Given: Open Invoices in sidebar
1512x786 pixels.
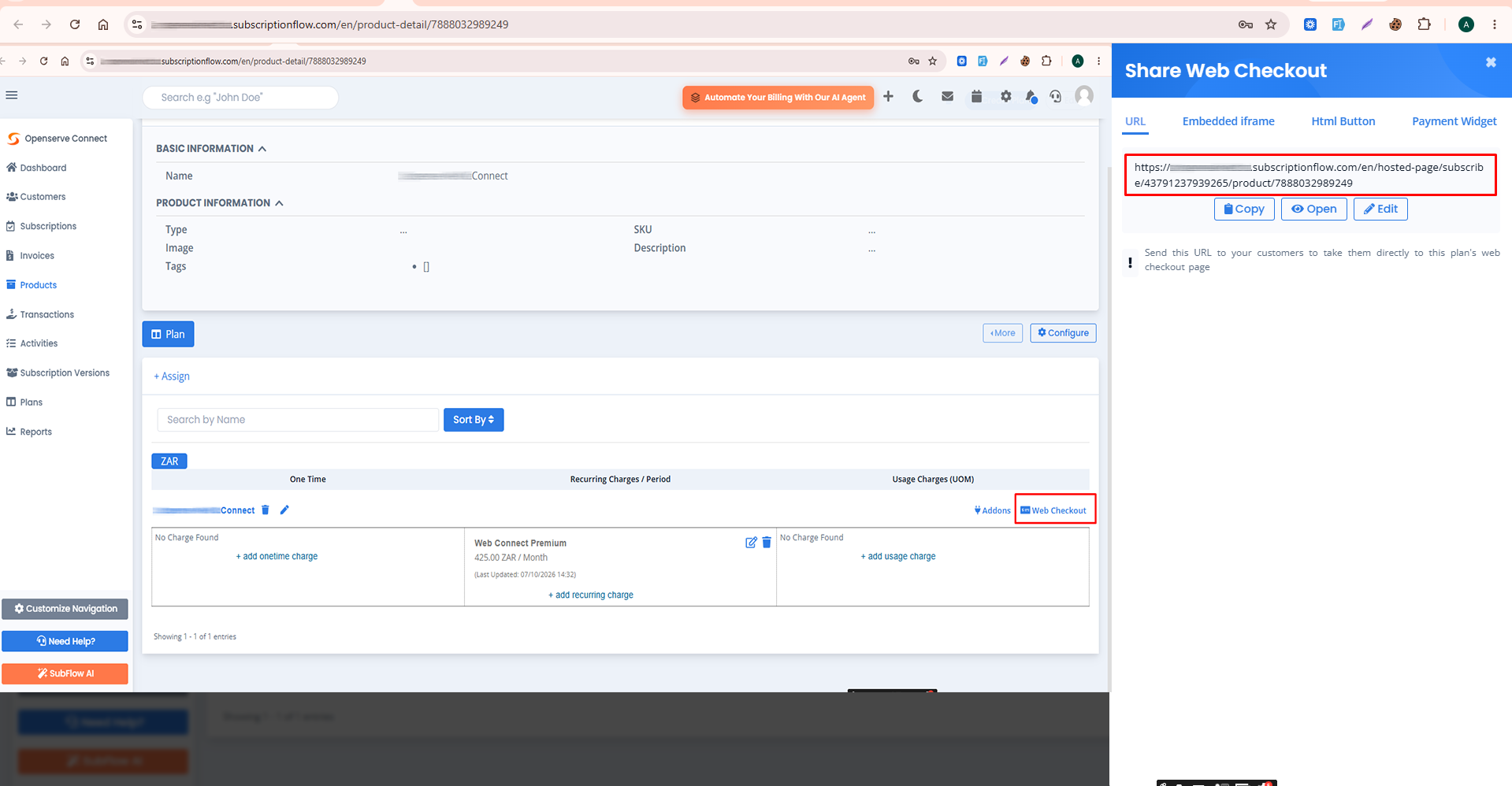Looking at the screenshot, I should pos(30,256).
